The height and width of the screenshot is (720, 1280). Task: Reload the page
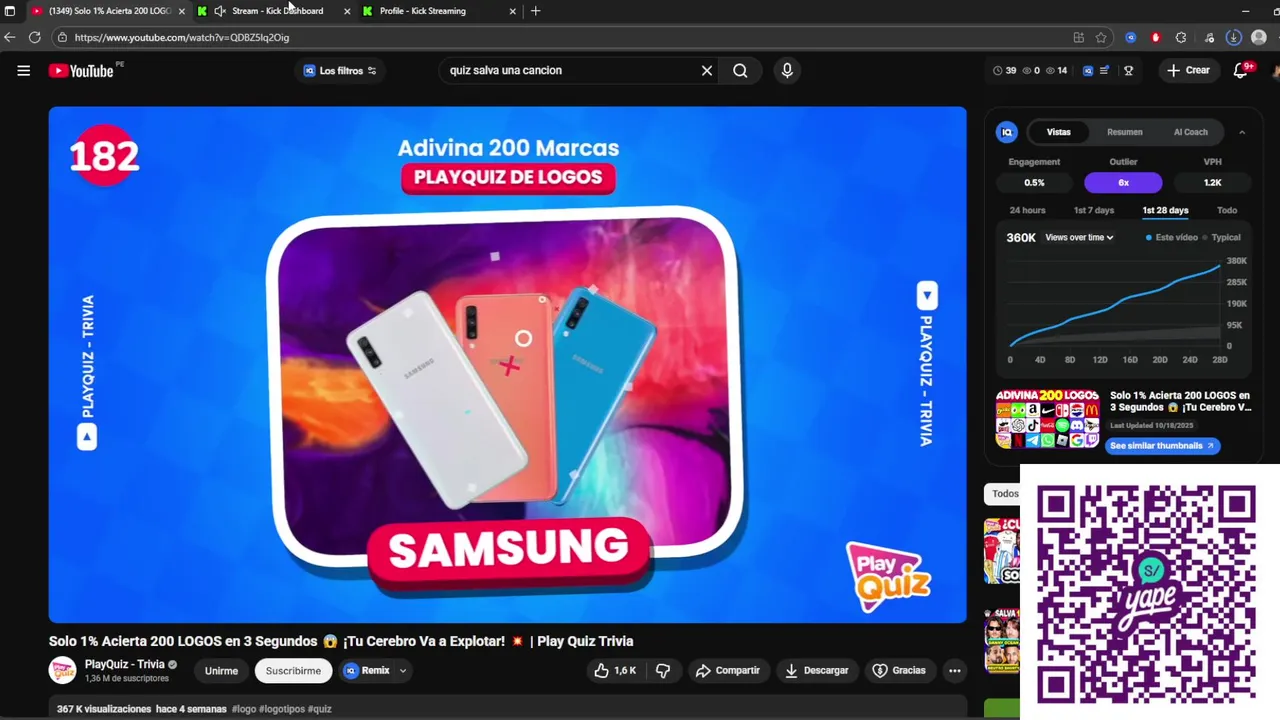[34, 38]
